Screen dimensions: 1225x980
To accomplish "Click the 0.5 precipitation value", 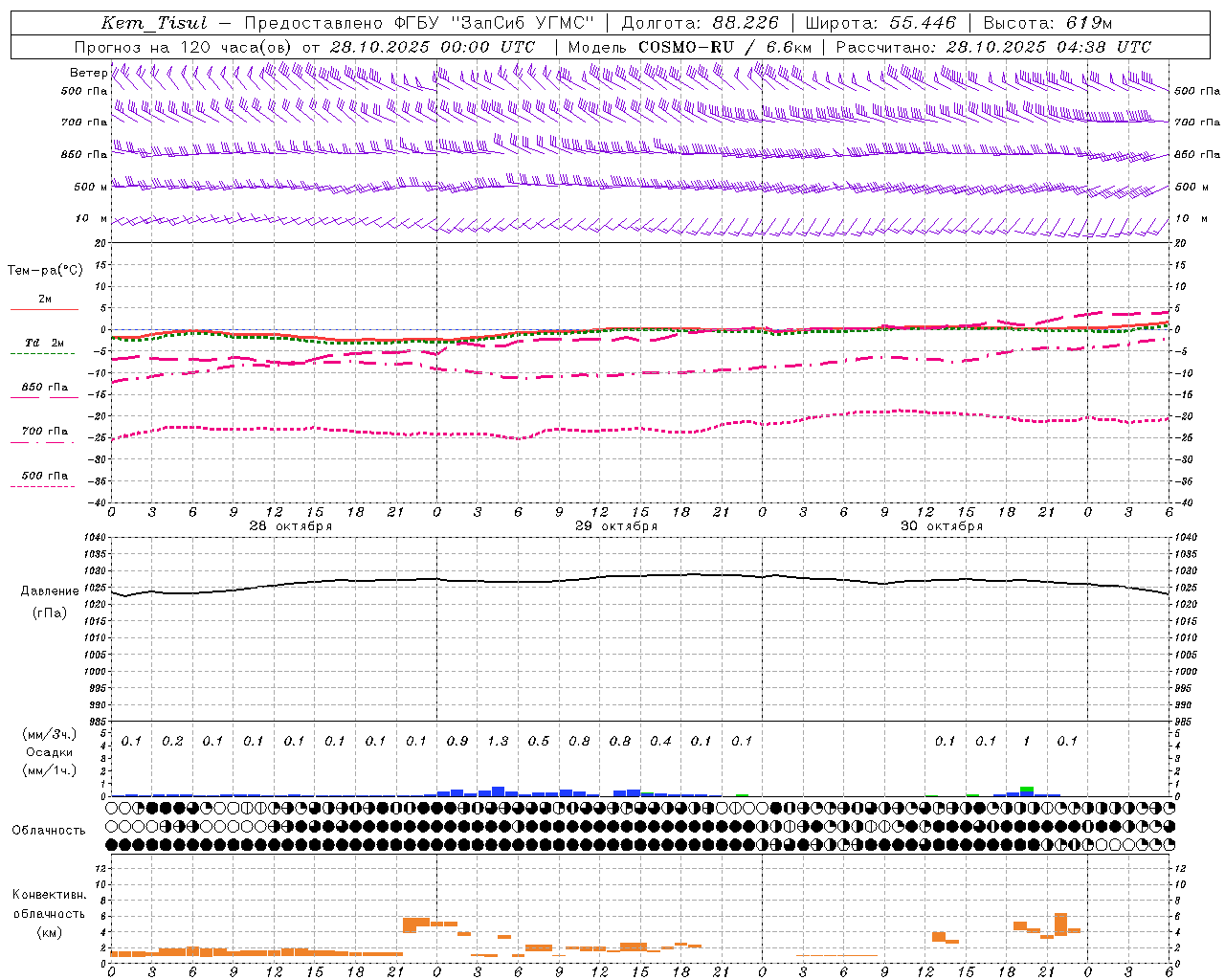I will click(539, 742).
